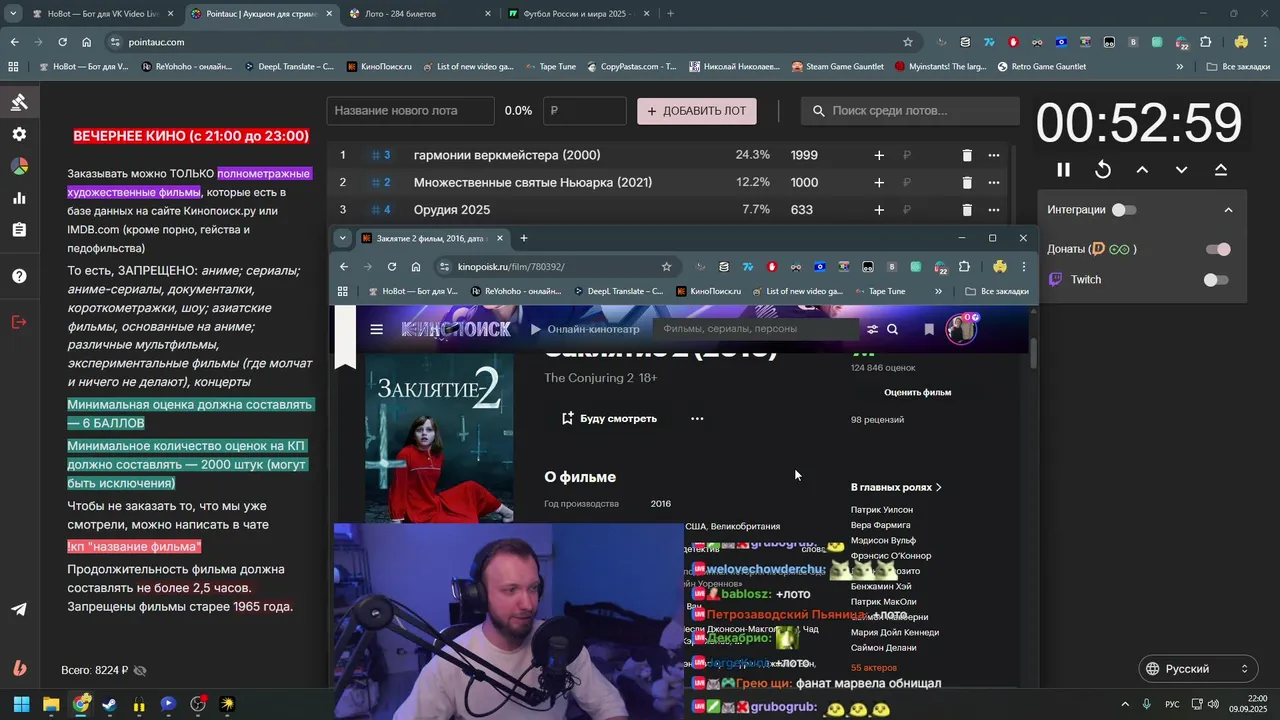
Task: Reset the auction timer
Action: tap(1103, 170)
